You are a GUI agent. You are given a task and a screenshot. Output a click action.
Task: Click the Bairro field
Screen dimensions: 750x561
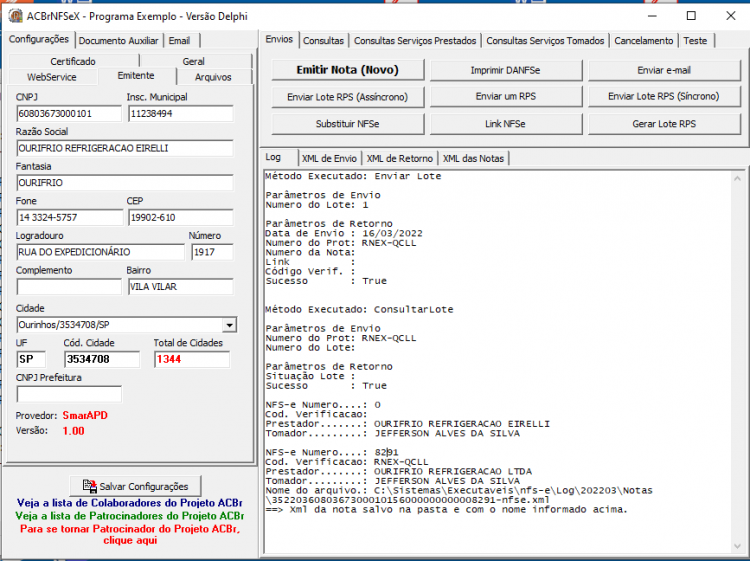(x=181, y=286)
